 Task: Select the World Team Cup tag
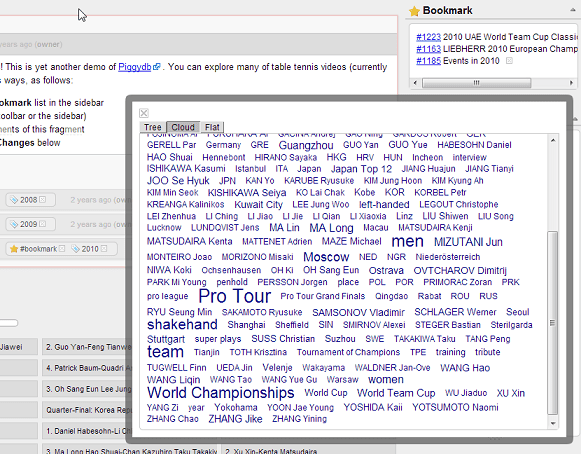396,393
